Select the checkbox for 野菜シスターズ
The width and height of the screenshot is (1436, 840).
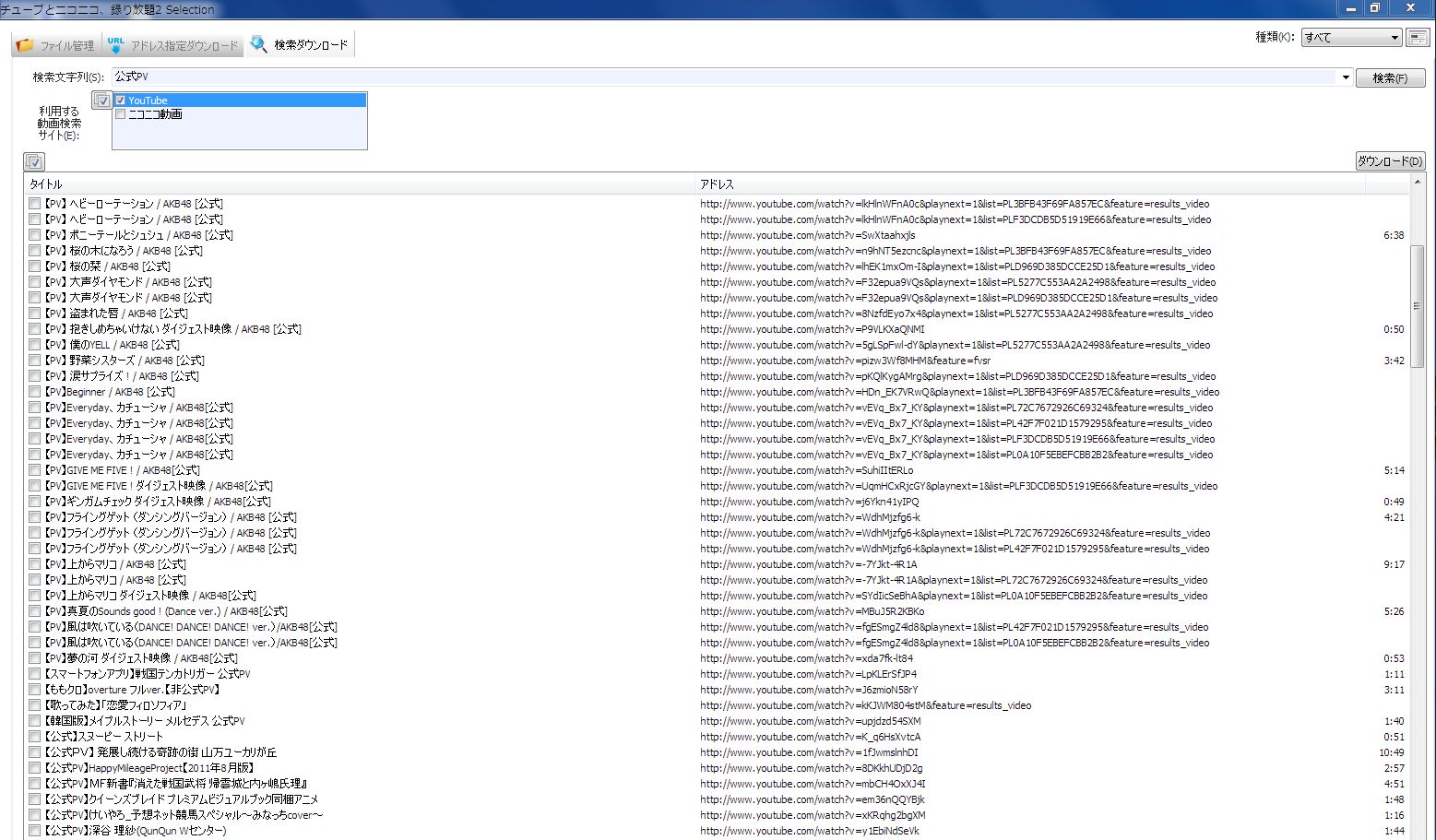(34, 361)
